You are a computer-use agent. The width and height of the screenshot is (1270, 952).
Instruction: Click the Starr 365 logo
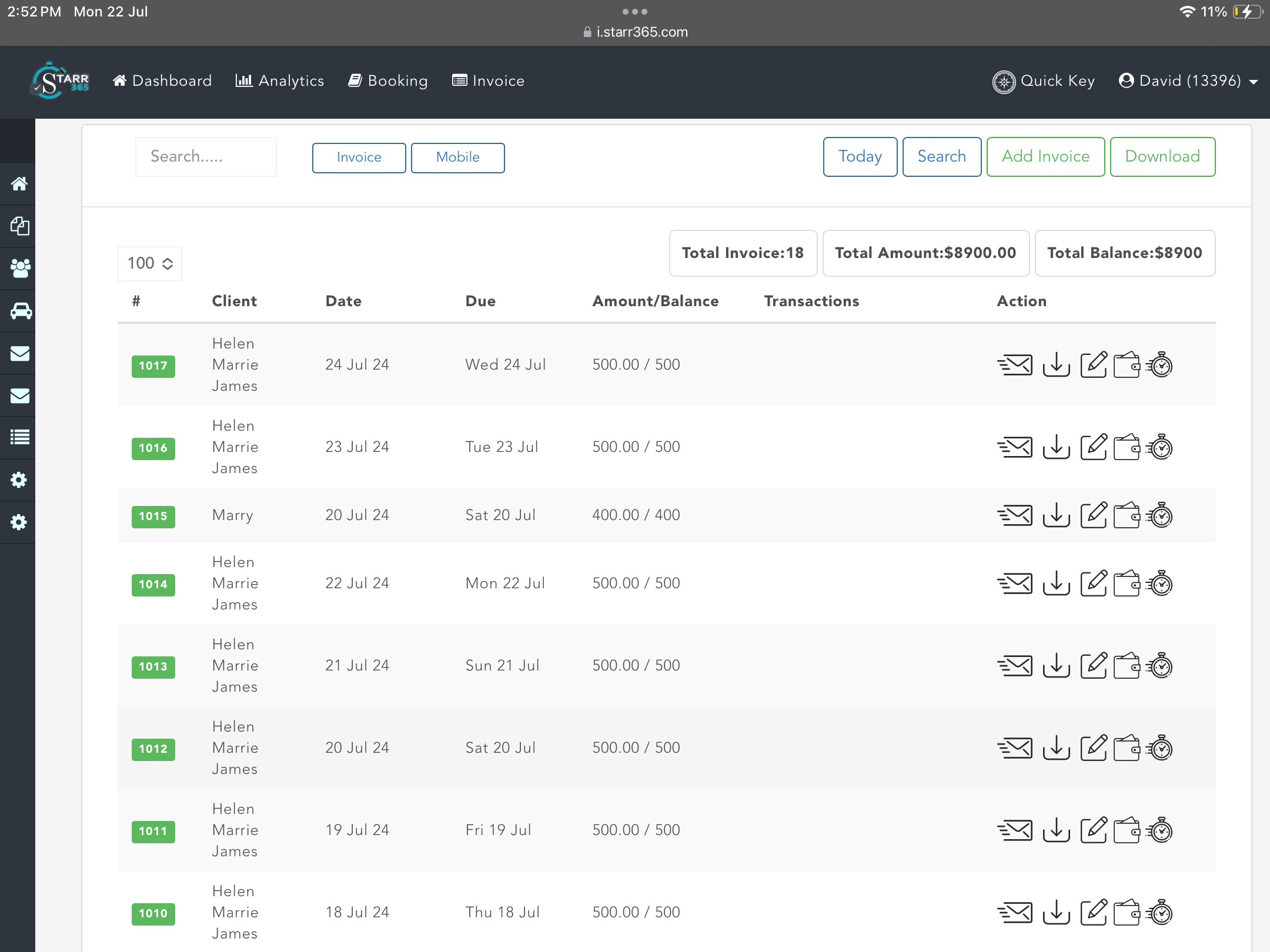[61, 81]
